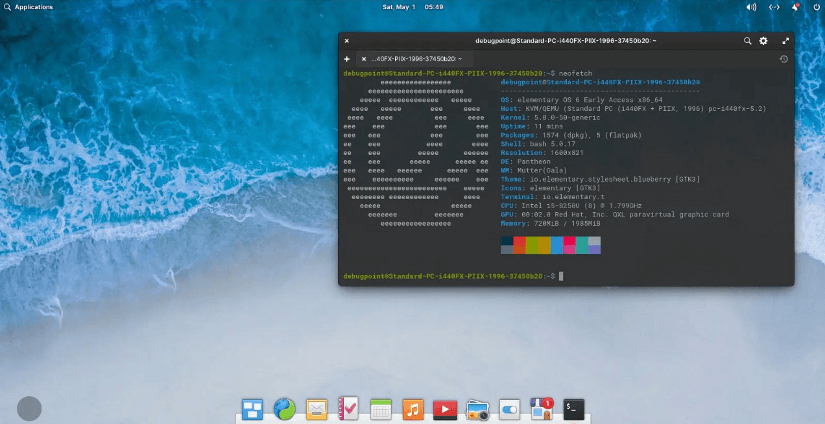Click the terminal search magnifier icon
This screenshot has height=424, width=825.
coord(747,41)
